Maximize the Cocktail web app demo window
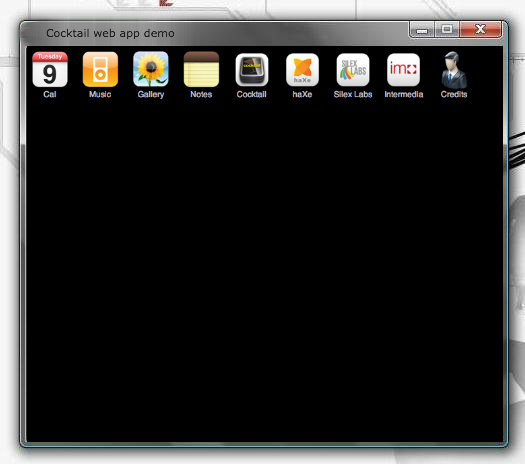The height and width of the screenshot is (464, 525). tap(447, 29)
